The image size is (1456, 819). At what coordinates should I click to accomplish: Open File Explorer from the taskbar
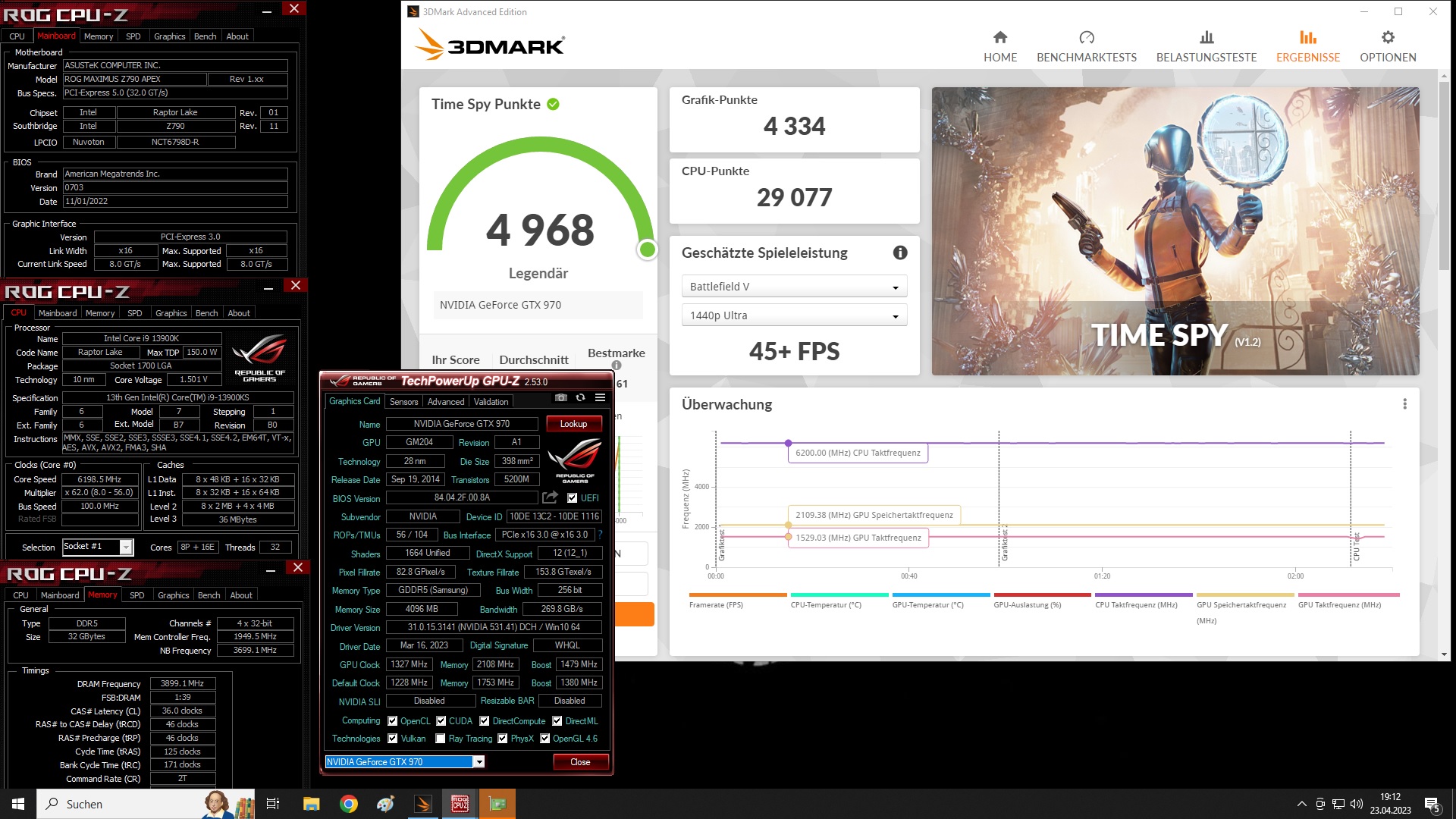[311, 804]
